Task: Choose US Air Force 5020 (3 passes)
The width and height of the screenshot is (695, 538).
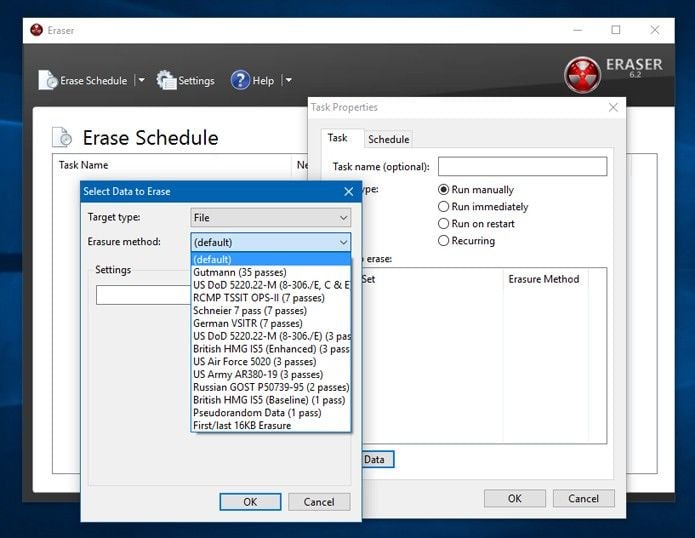Action: point(271,362)
